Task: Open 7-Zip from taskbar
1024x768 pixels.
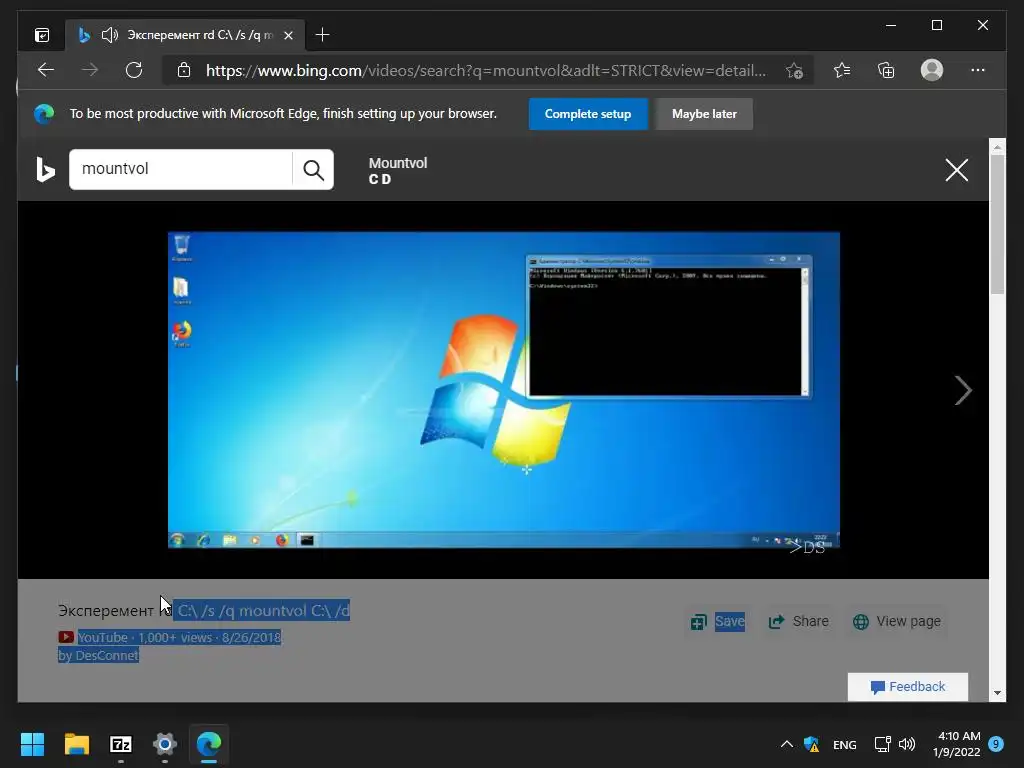Action: click(121, 744)
